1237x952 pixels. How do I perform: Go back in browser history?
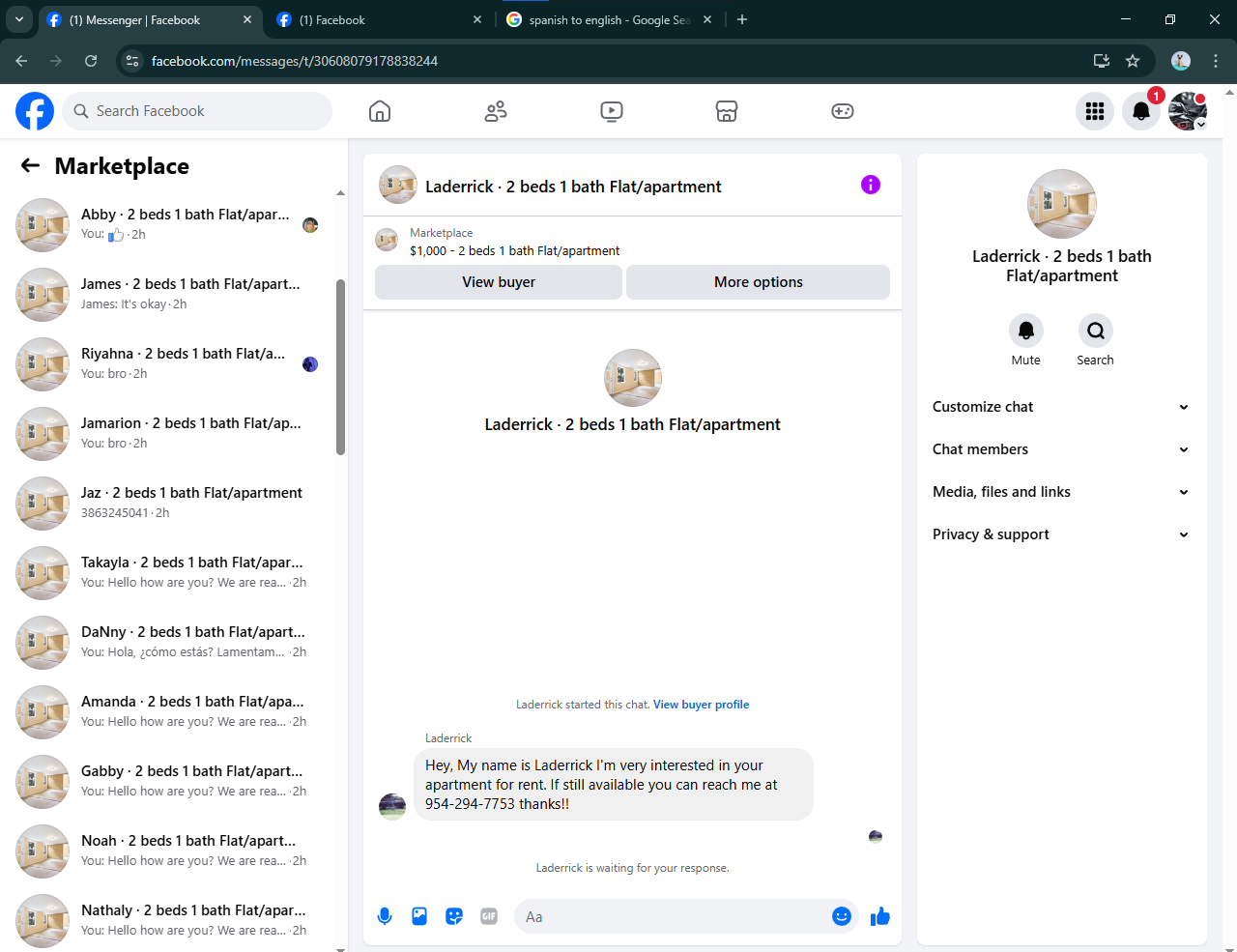coord(21,61)
